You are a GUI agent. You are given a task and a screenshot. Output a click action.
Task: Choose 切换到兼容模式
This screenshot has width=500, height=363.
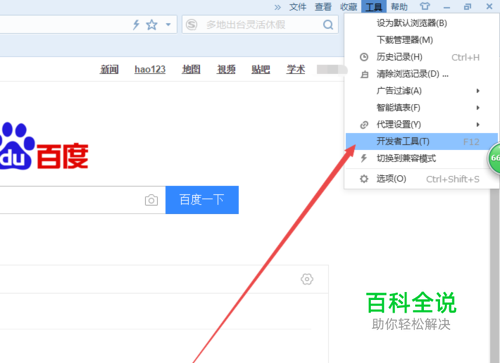tap(421, 158)
